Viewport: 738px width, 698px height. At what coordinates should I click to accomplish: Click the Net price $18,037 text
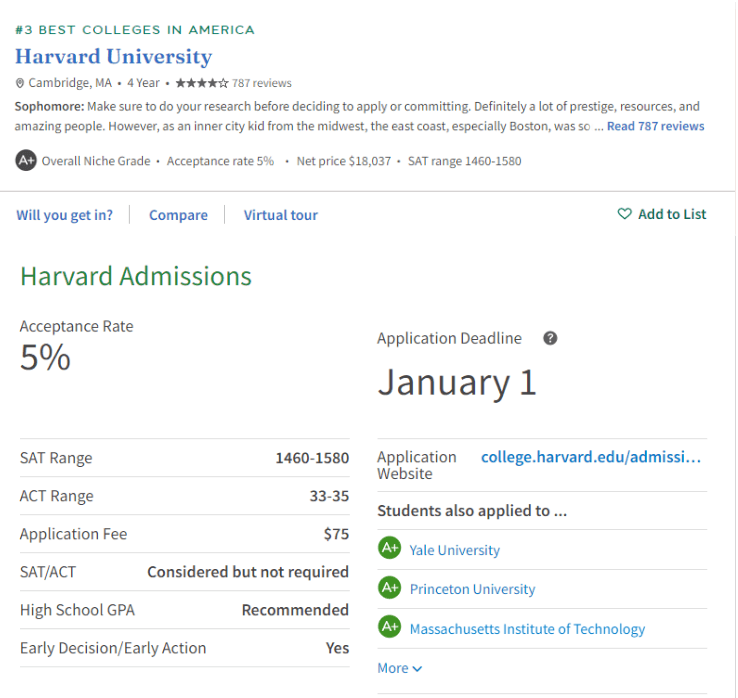[x=344, y=161]
